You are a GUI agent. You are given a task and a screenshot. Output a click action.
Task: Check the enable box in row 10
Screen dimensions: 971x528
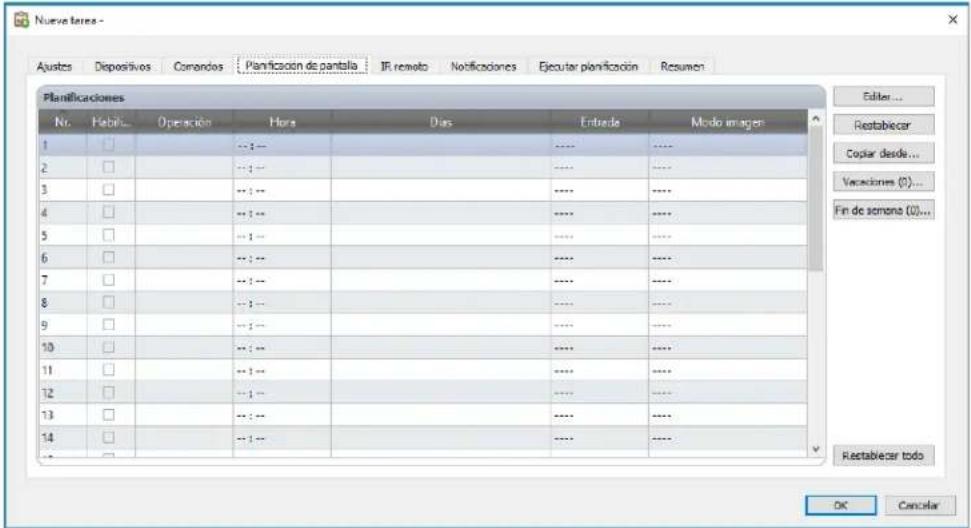(111, 347)
